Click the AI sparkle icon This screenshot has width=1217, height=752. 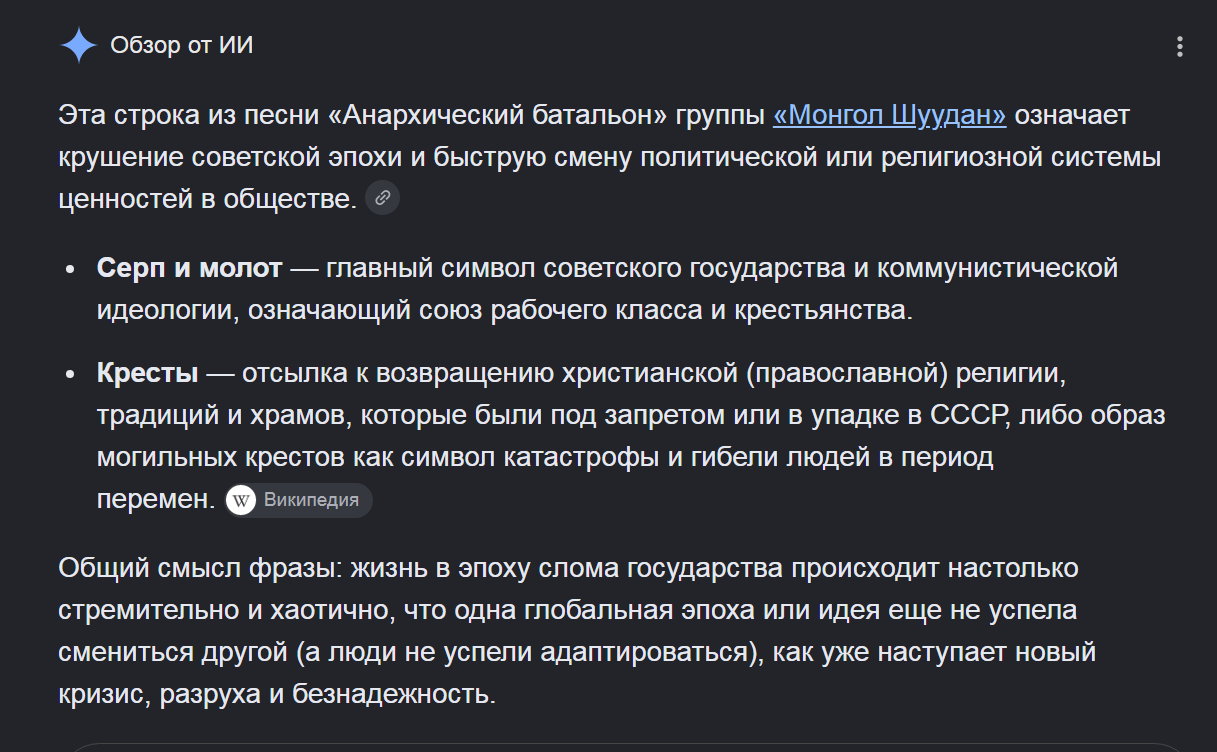tap(78, 46)
